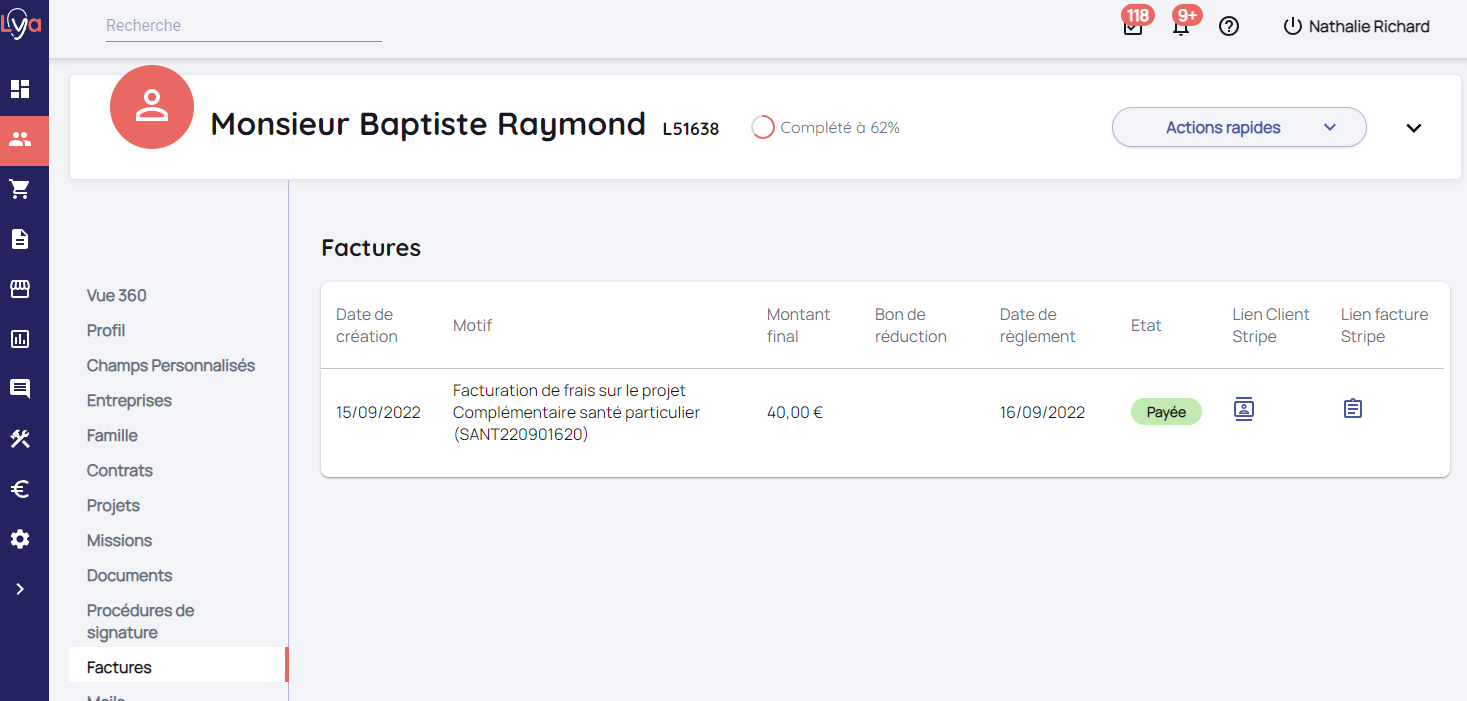Click the storefront icon in sidebar

(x=20, y=289)
